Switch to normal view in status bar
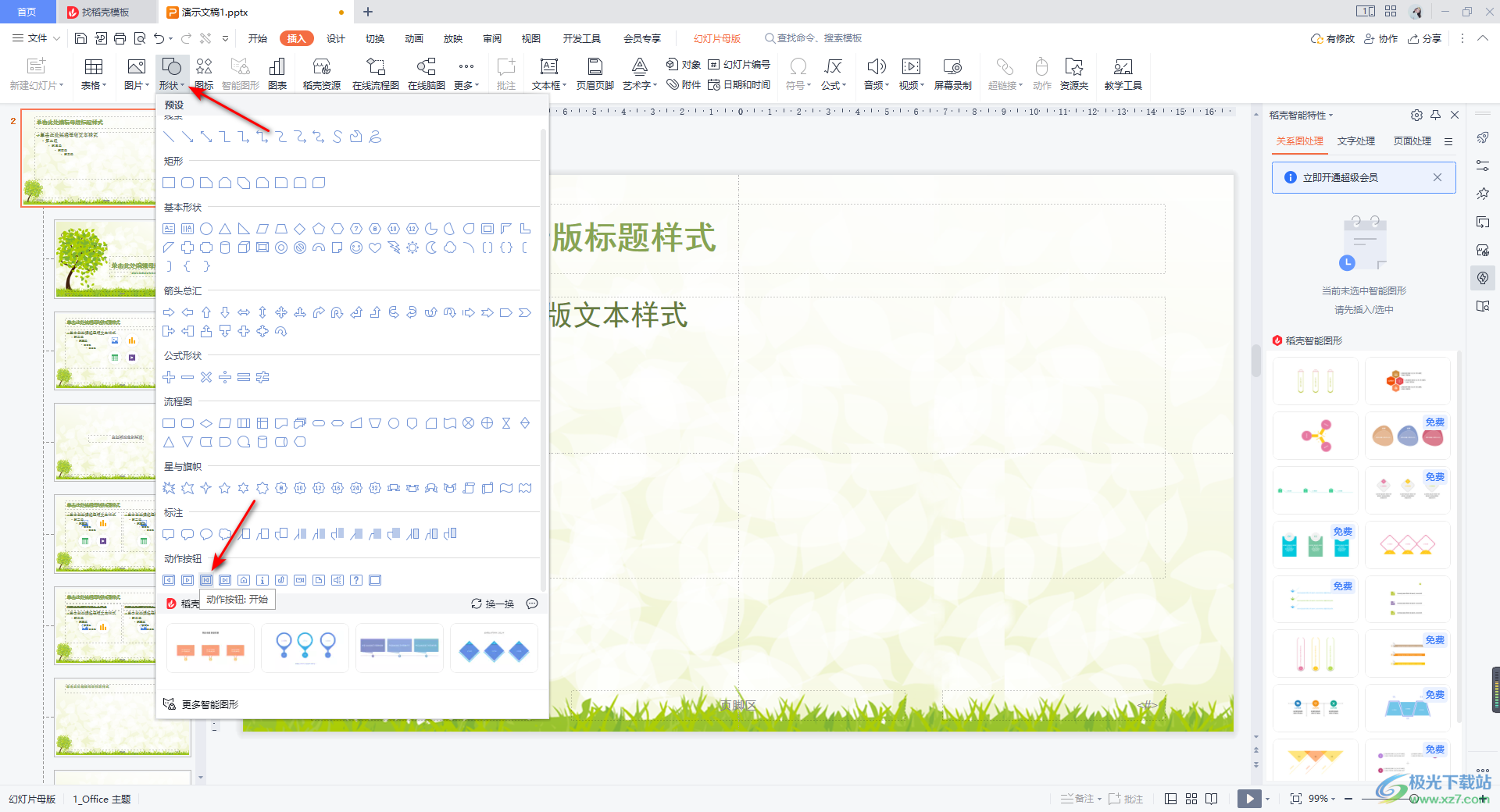 click(1170, 799)
